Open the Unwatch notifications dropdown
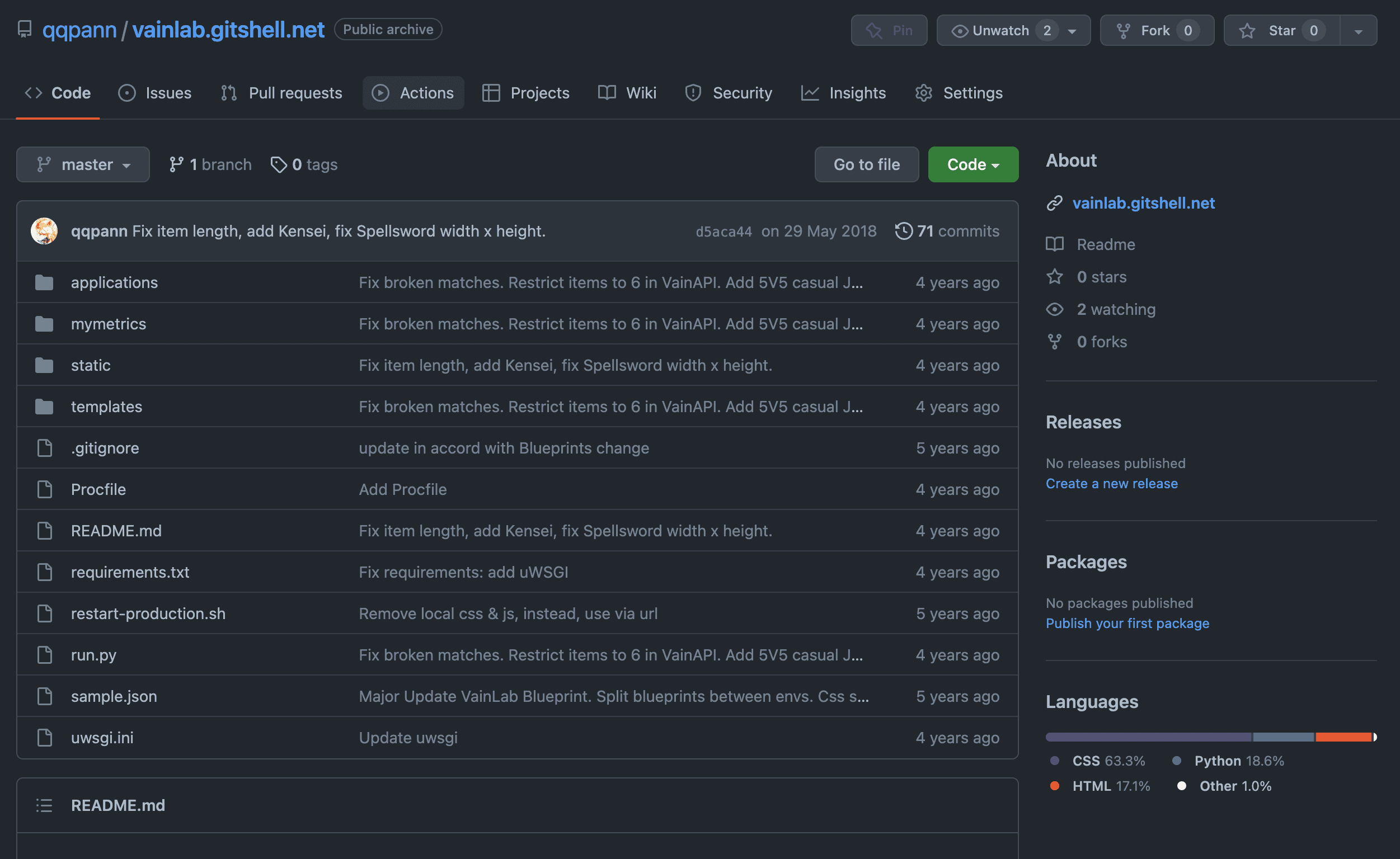Screen dimensions: 1400x859 [x=1013, y=30]
